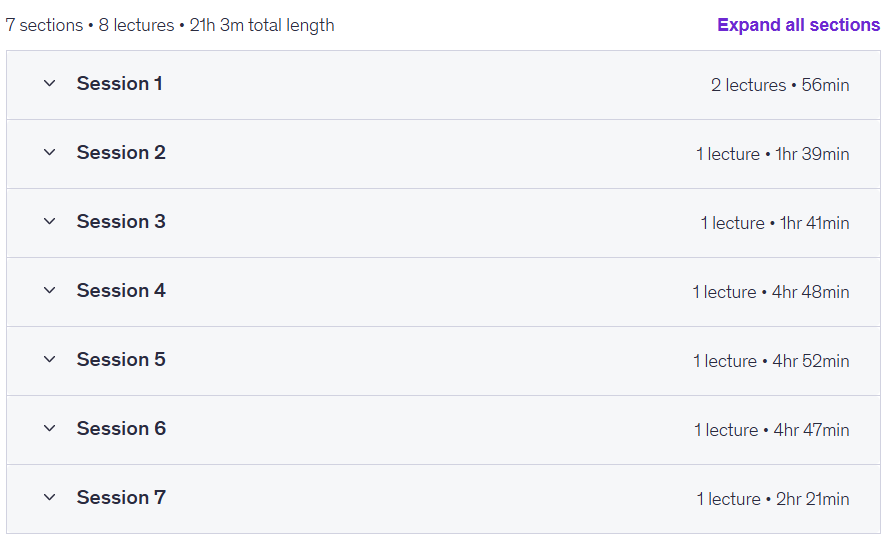Select the Session 2 section title
This screenshot has height=541, width=887.
click(121, 153)
